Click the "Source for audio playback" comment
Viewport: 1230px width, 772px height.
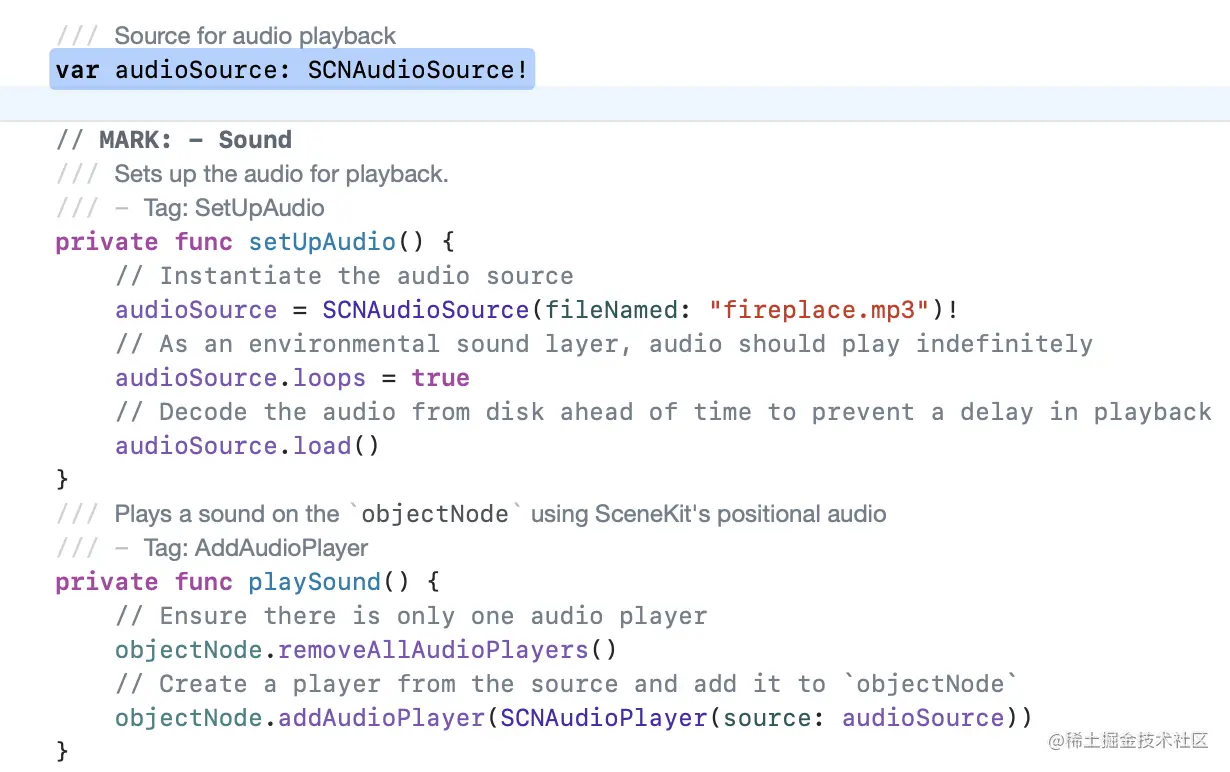click(255, 36)
